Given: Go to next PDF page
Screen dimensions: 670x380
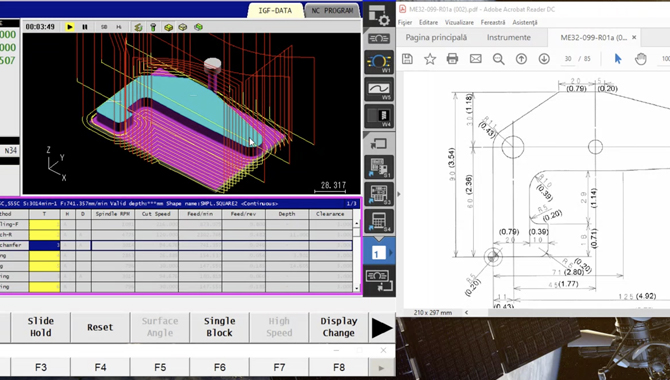Looking at the screenshot, I should (x=544, y=59).
